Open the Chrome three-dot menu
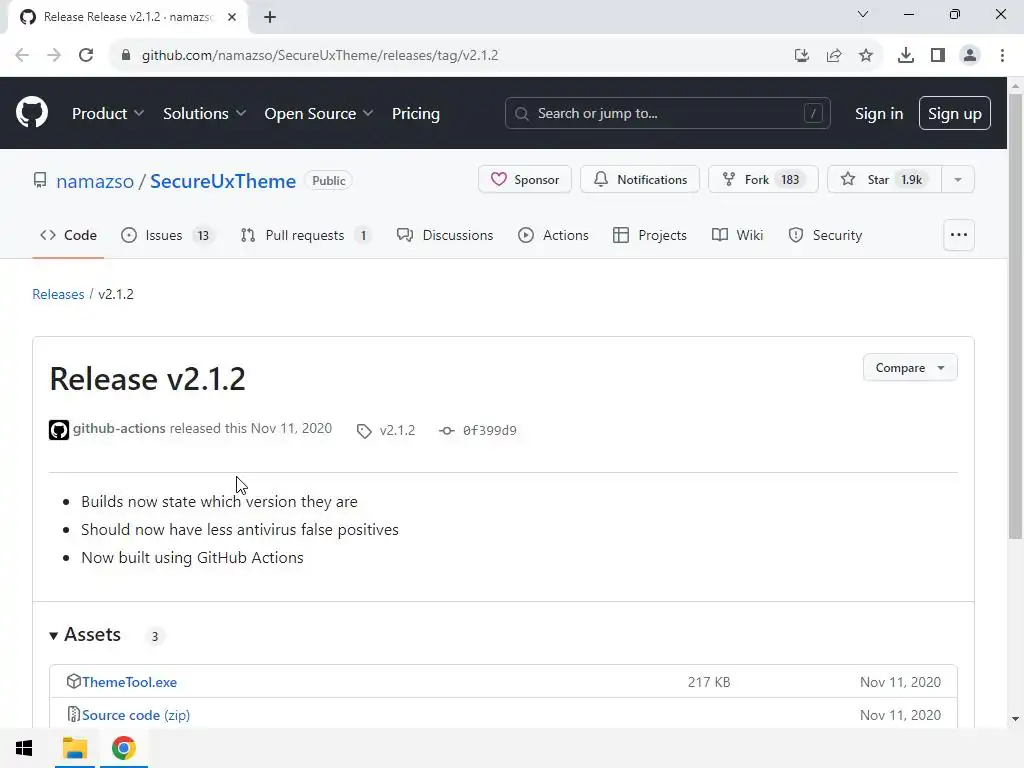The height and width of the screenshot is (768, 1024). (1002, 56)
